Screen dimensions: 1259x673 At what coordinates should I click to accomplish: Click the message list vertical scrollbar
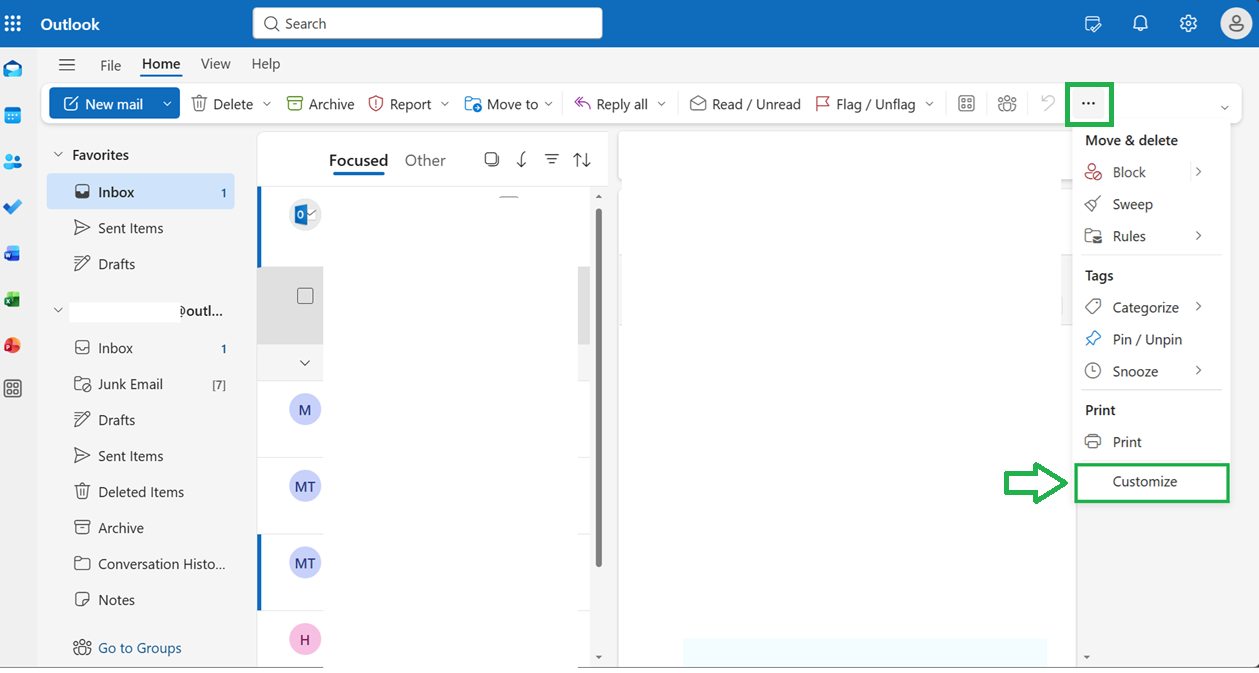click(599, 386)
